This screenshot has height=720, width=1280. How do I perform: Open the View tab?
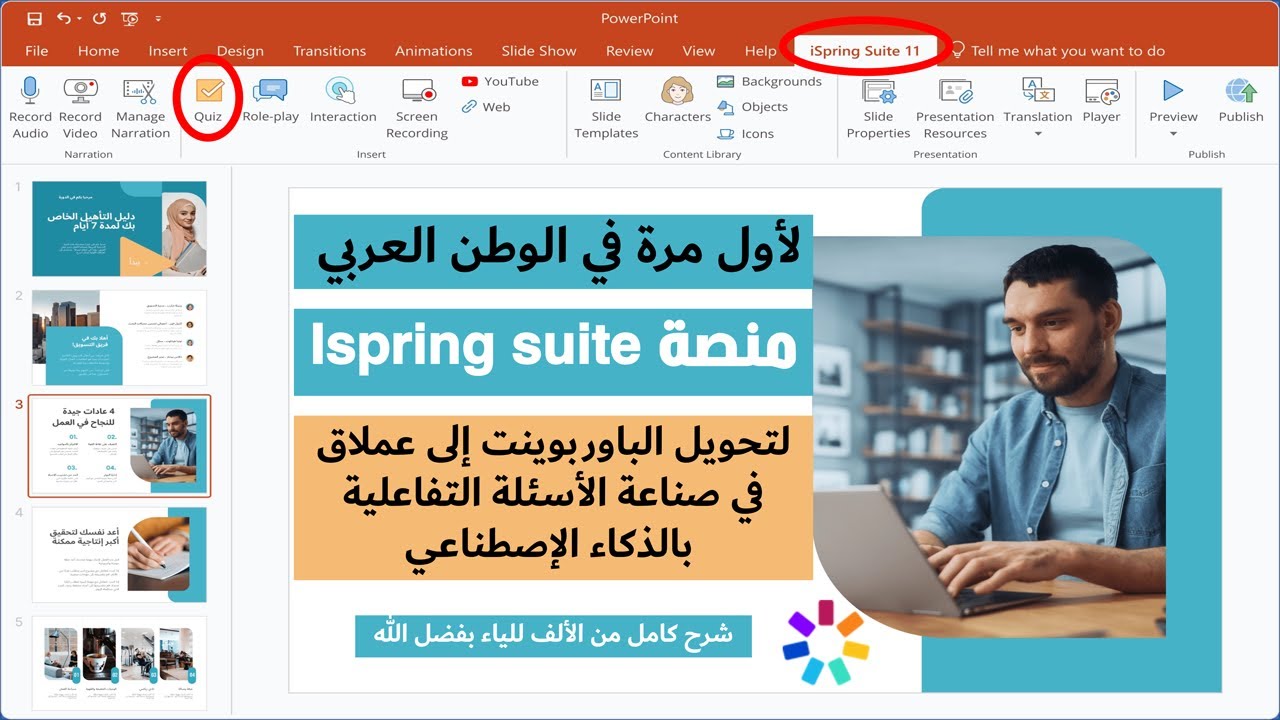point(698,51)
